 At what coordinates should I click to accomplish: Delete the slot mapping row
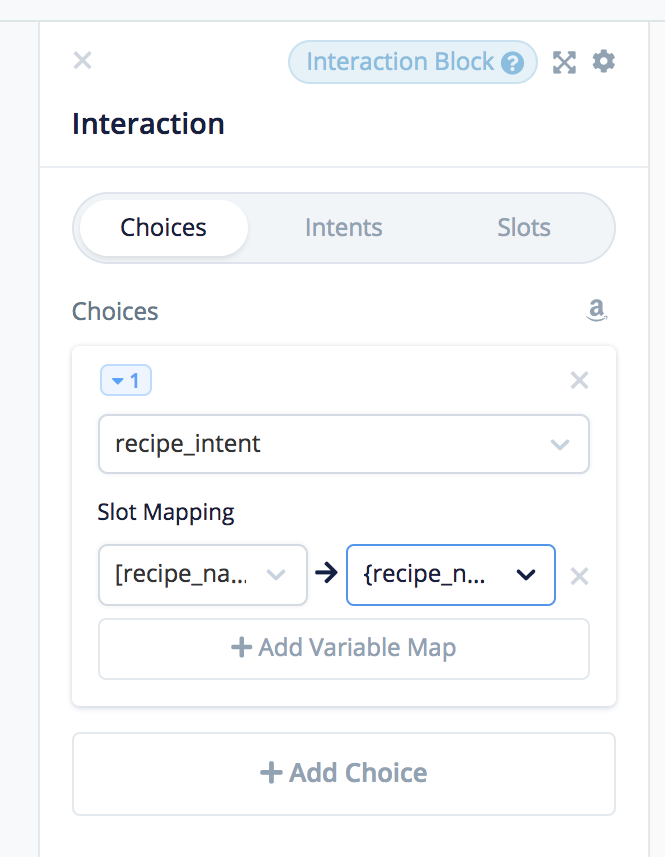pyautogui.click(x=579, y=576)
